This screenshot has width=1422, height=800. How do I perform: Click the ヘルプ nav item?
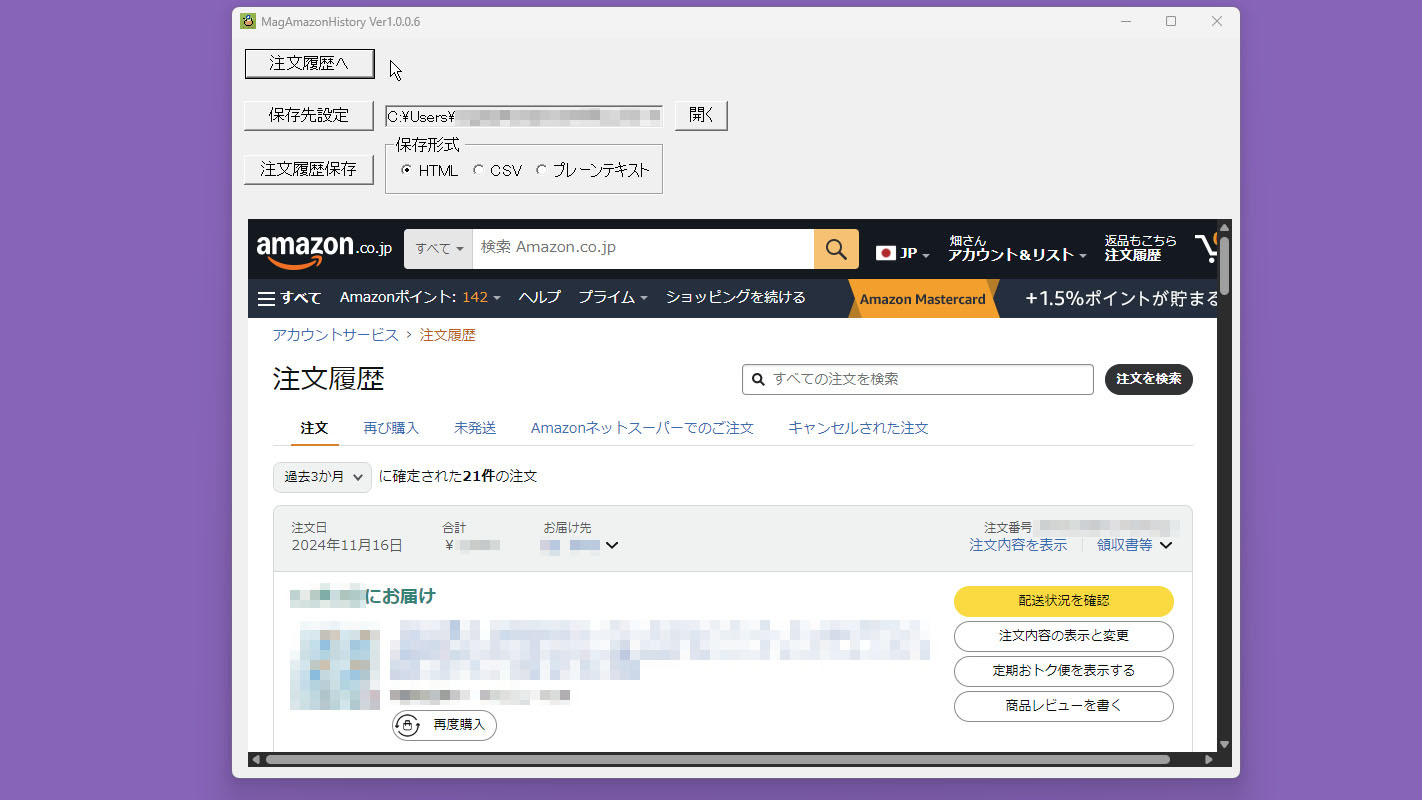tap(539, 297)
